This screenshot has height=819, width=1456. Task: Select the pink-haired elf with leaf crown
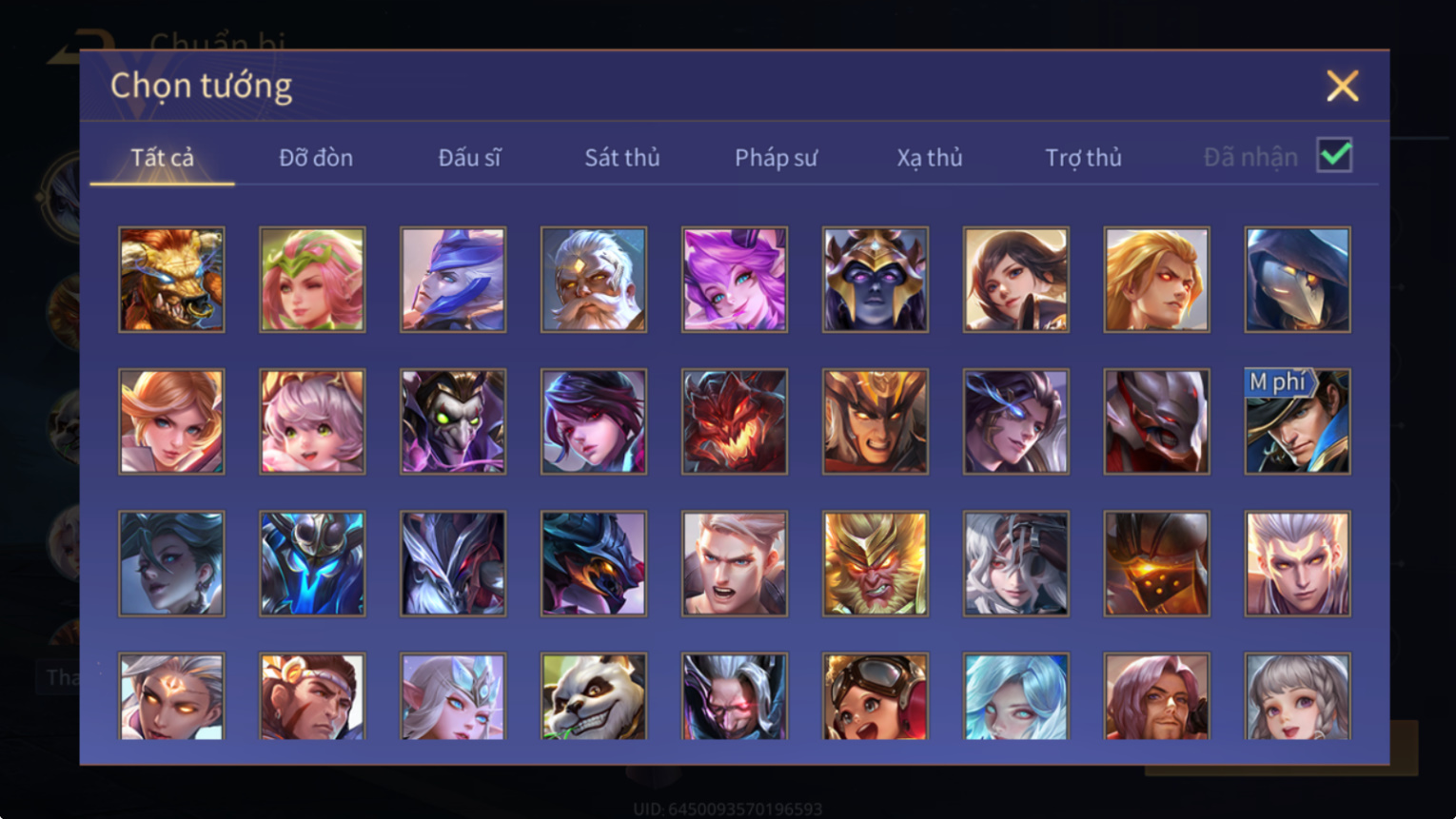coord(312,280)
